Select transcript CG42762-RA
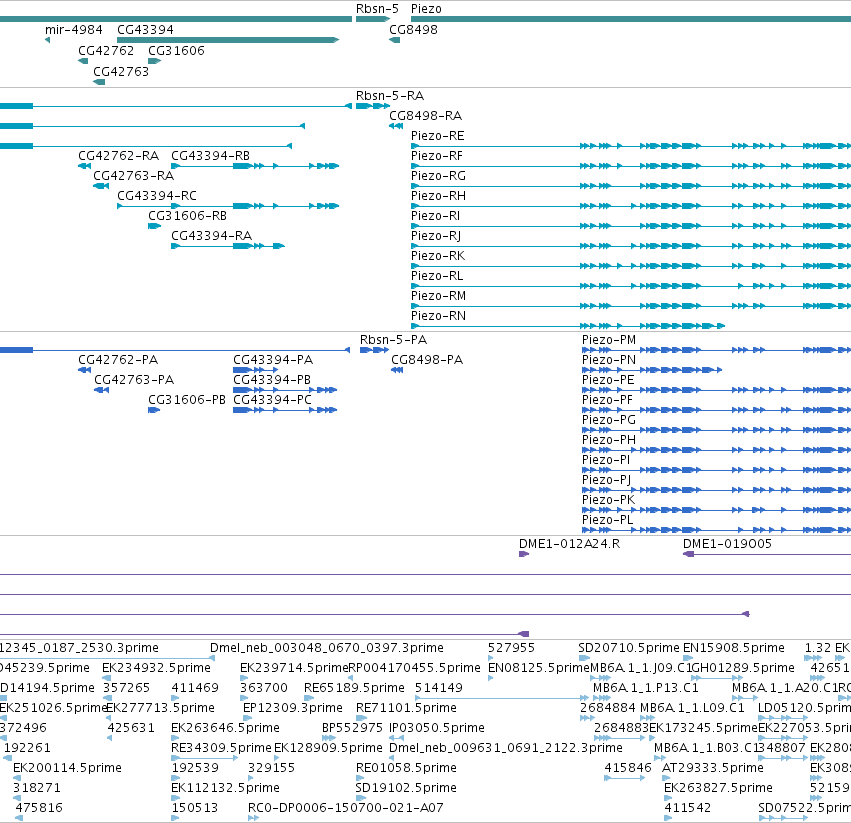This screenshot has height=823, width=851. [118, 156]
